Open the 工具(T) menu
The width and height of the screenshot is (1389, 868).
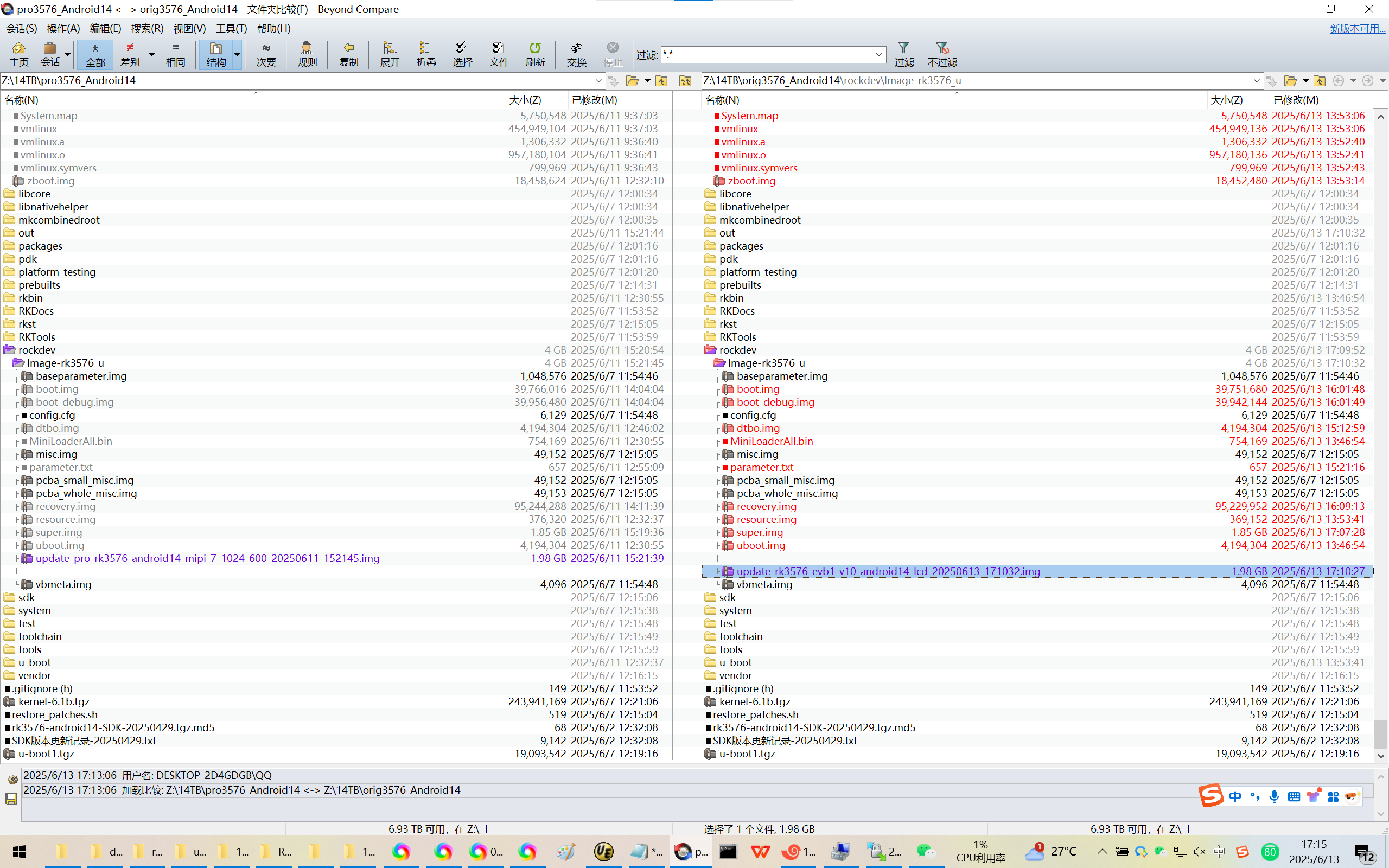click(231, 28)
